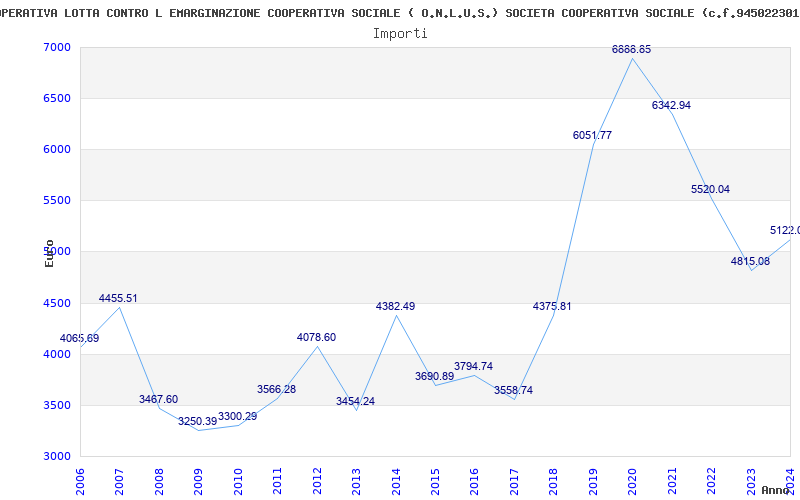Select the 2023 x-axis year label

pos(751,482)
